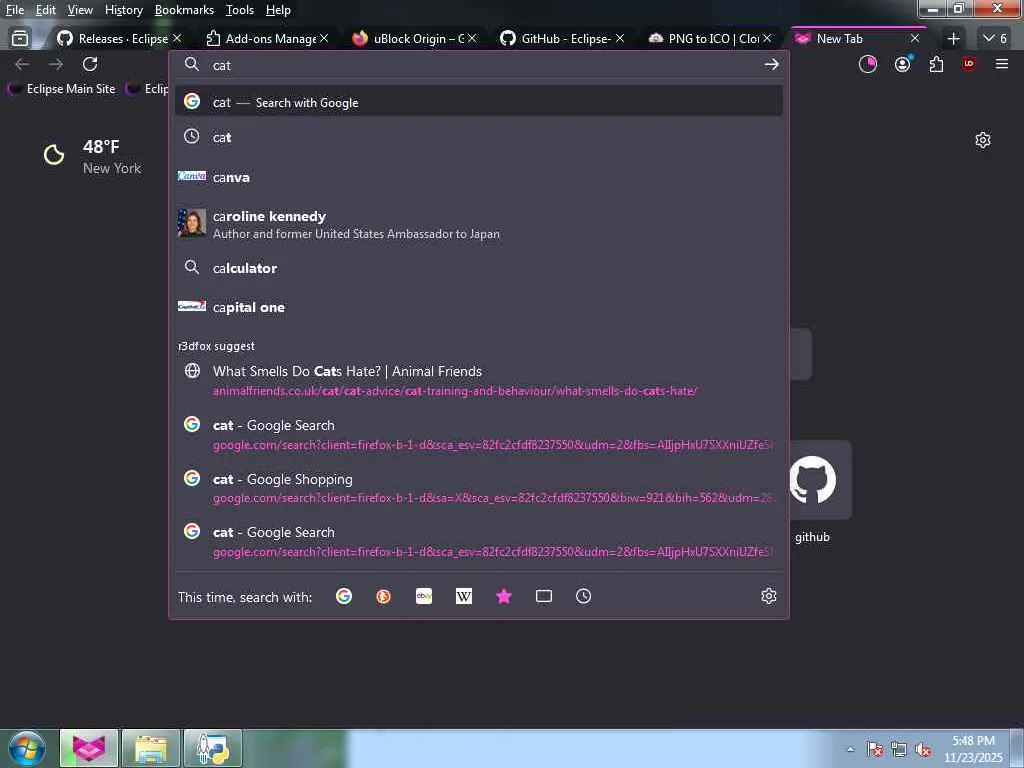
Task: Close the uBlock Origin tab
Action: tap(472, 39)
